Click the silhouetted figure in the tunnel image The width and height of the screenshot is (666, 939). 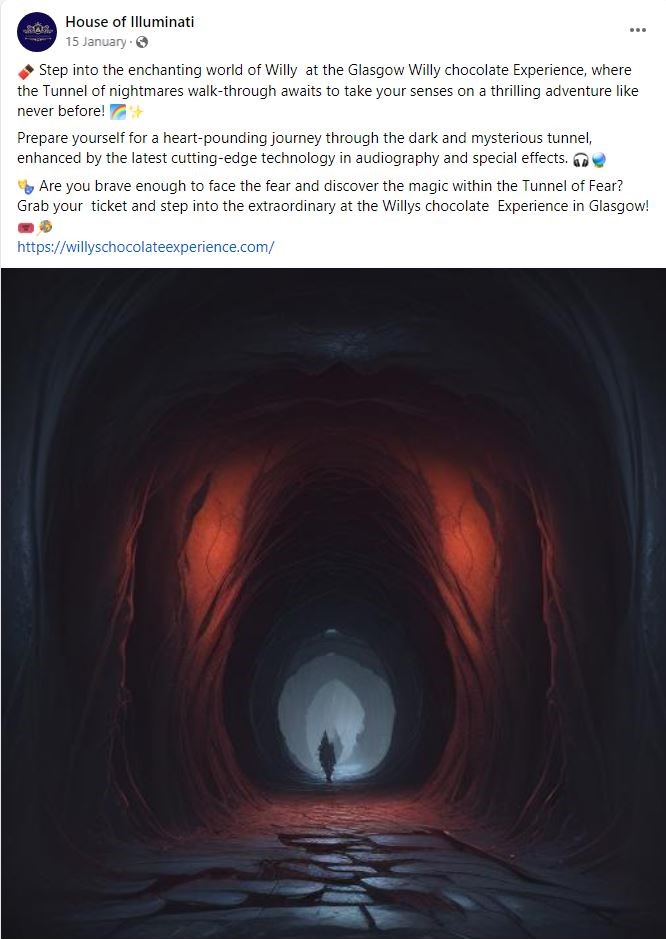[327, 756]
